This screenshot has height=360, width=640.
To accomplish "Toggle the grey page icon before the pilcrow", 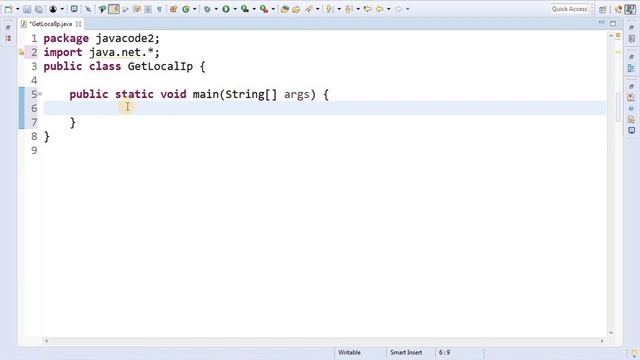I will click(x=148, y=9).
